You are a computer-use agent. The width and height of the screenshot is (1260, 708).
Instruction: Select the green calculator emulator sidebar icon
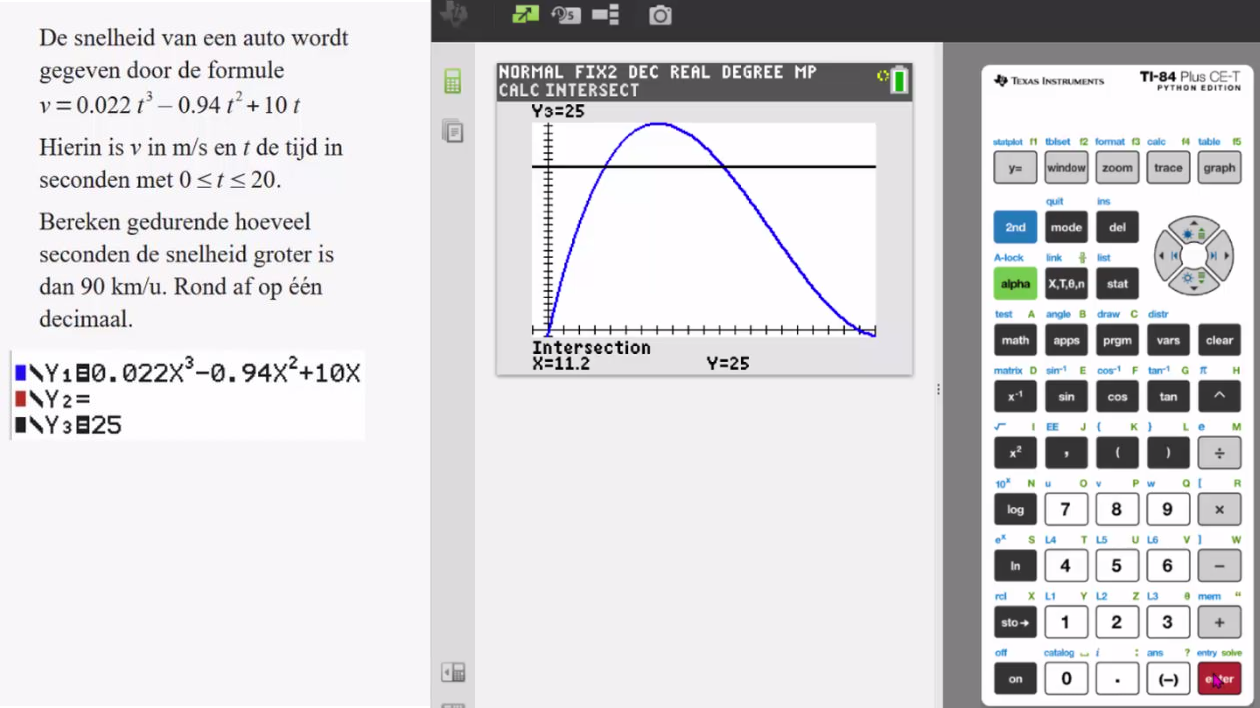click(x=453, y=82)
